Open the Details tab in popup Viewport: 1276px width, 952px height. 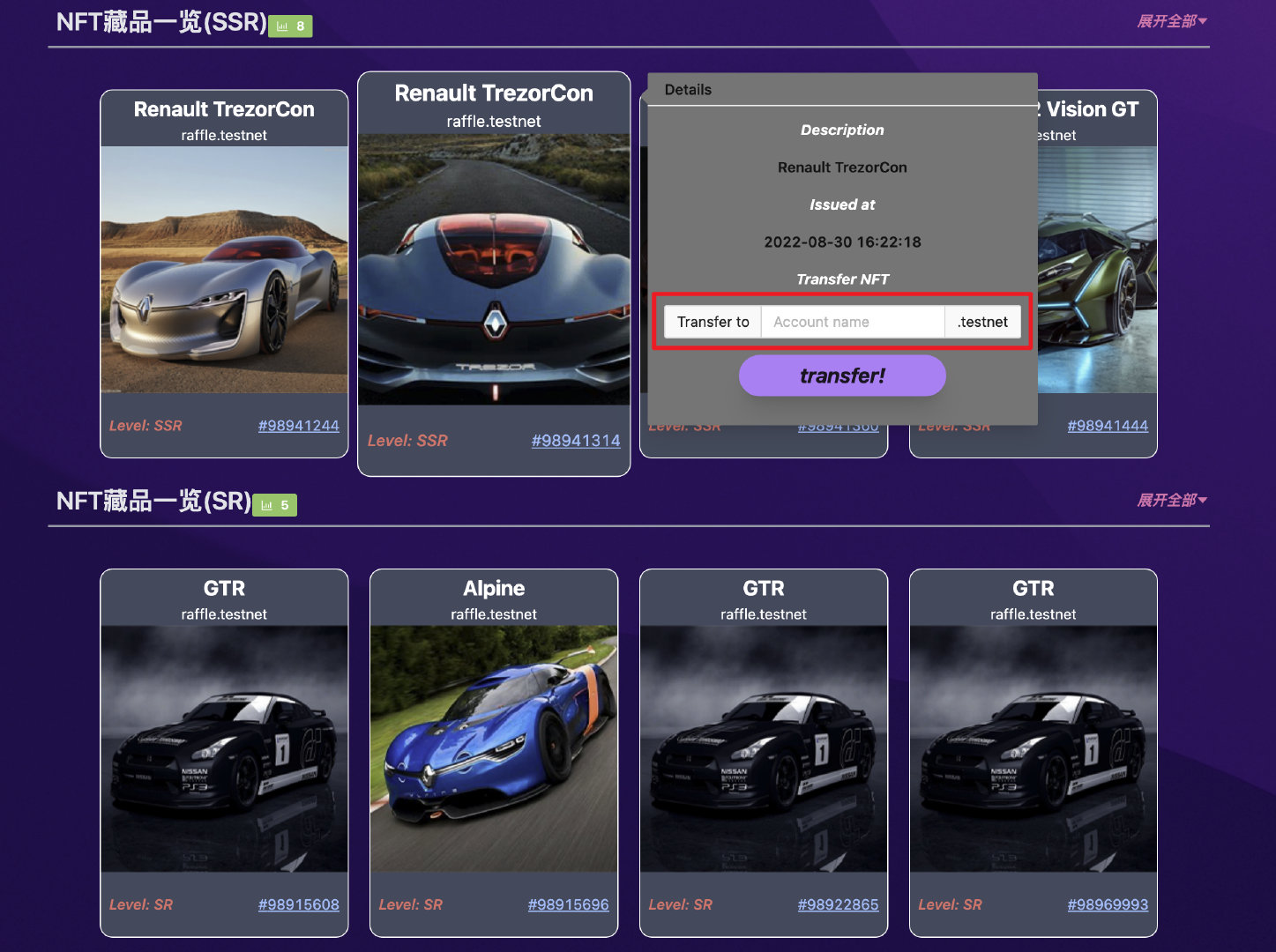point(688,90)
